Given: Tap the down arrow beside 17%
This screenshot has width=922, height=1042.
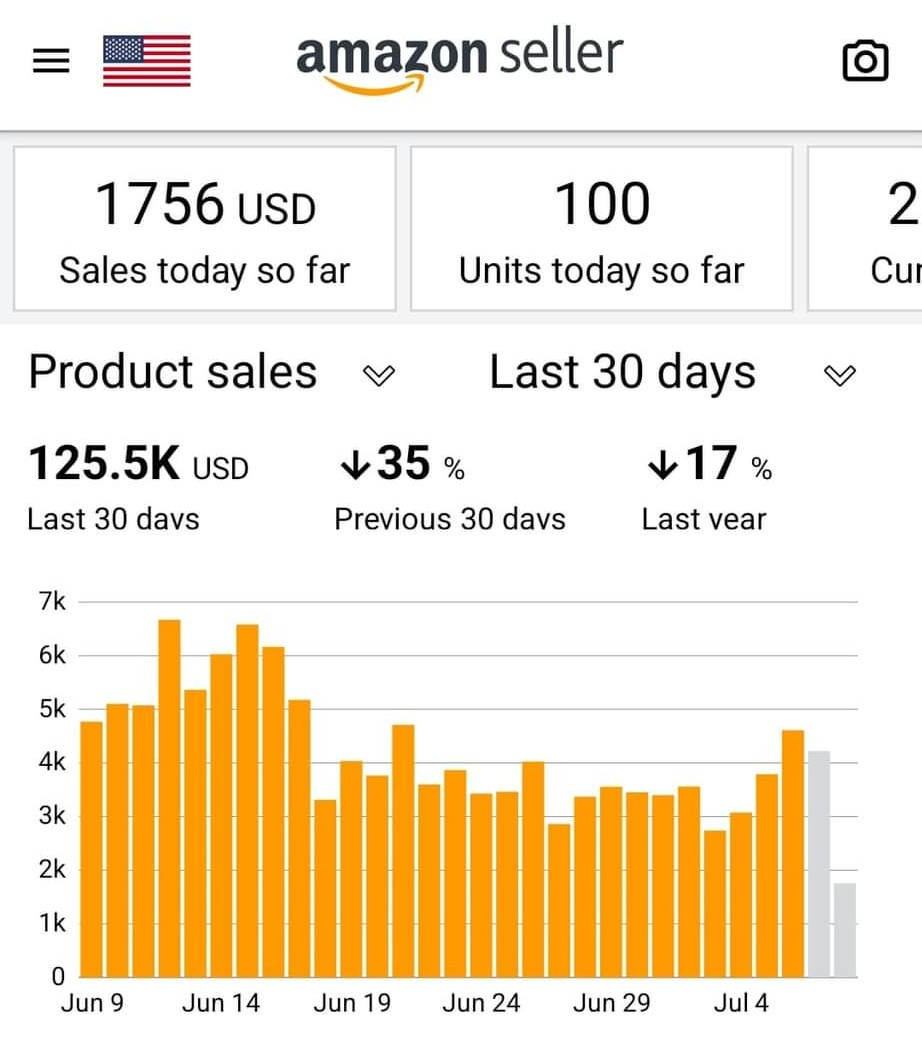Looking at the screenshot, I should [663, 464].
